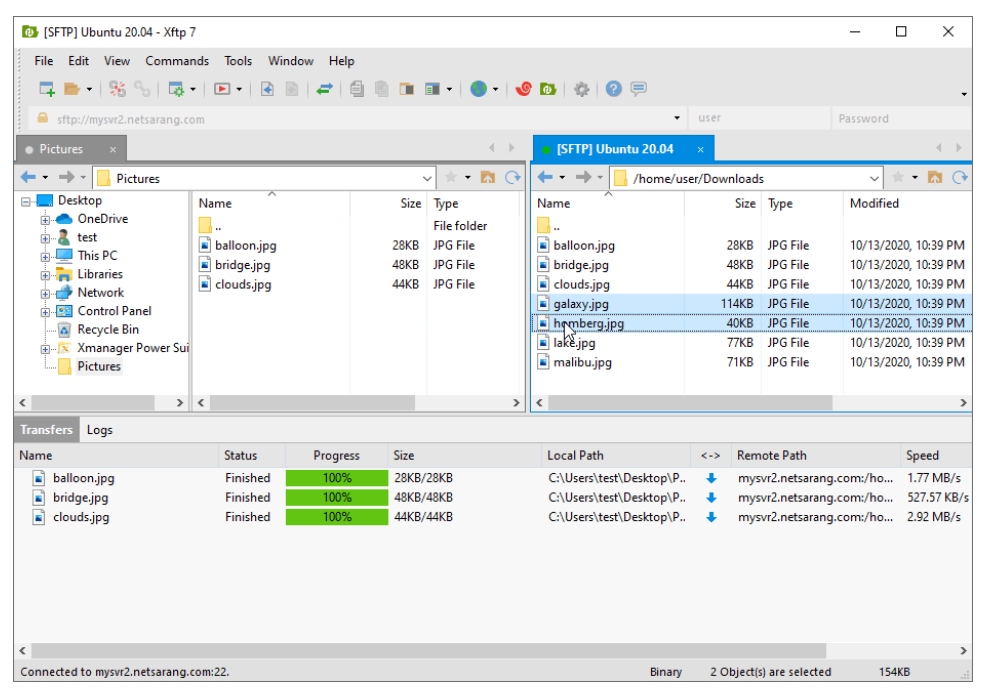Refresh the remote Downloads pane
This screenshot has height=697, width=981.
(x=960, y=178)
